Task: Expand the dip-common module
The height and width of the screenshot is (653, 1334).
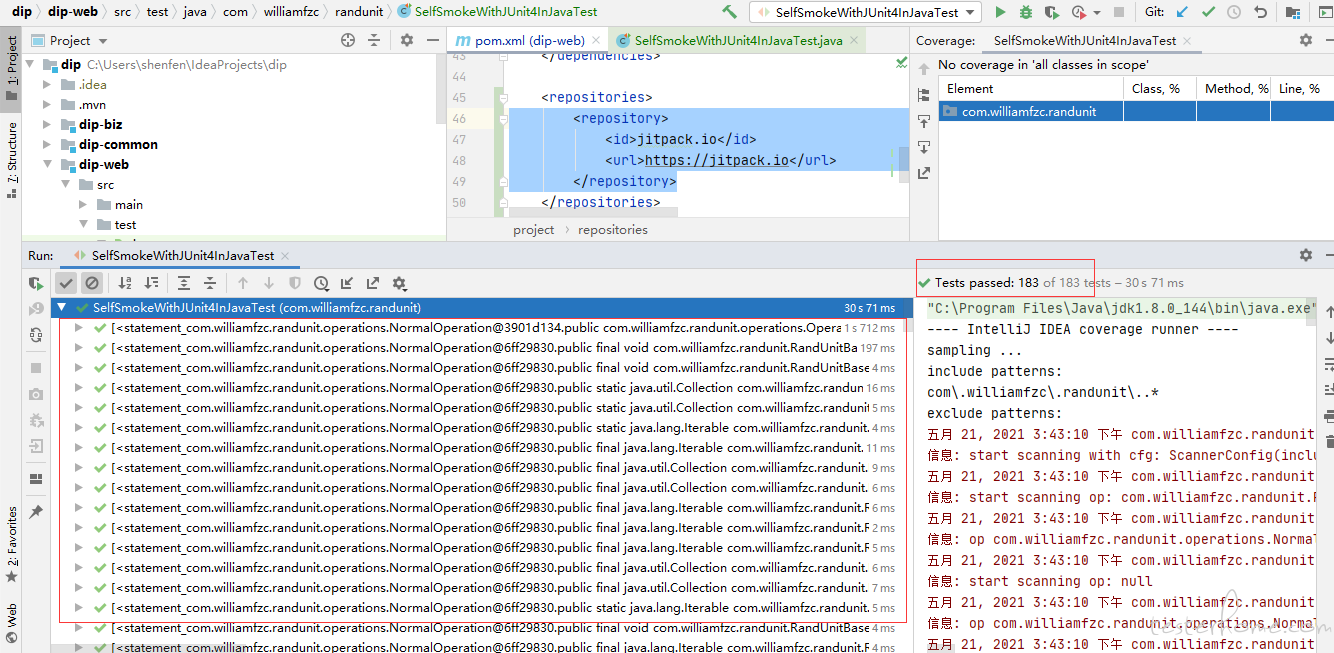Action: point(47,145)
